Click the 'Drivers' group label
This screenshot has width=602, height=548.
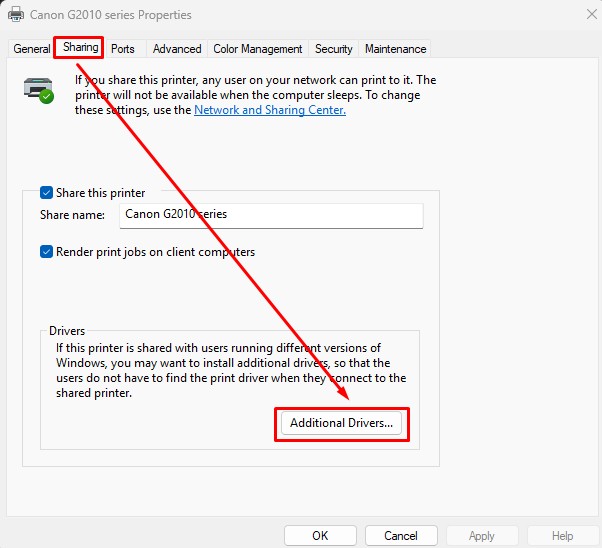pyautogui.click(x=67, y=331)
